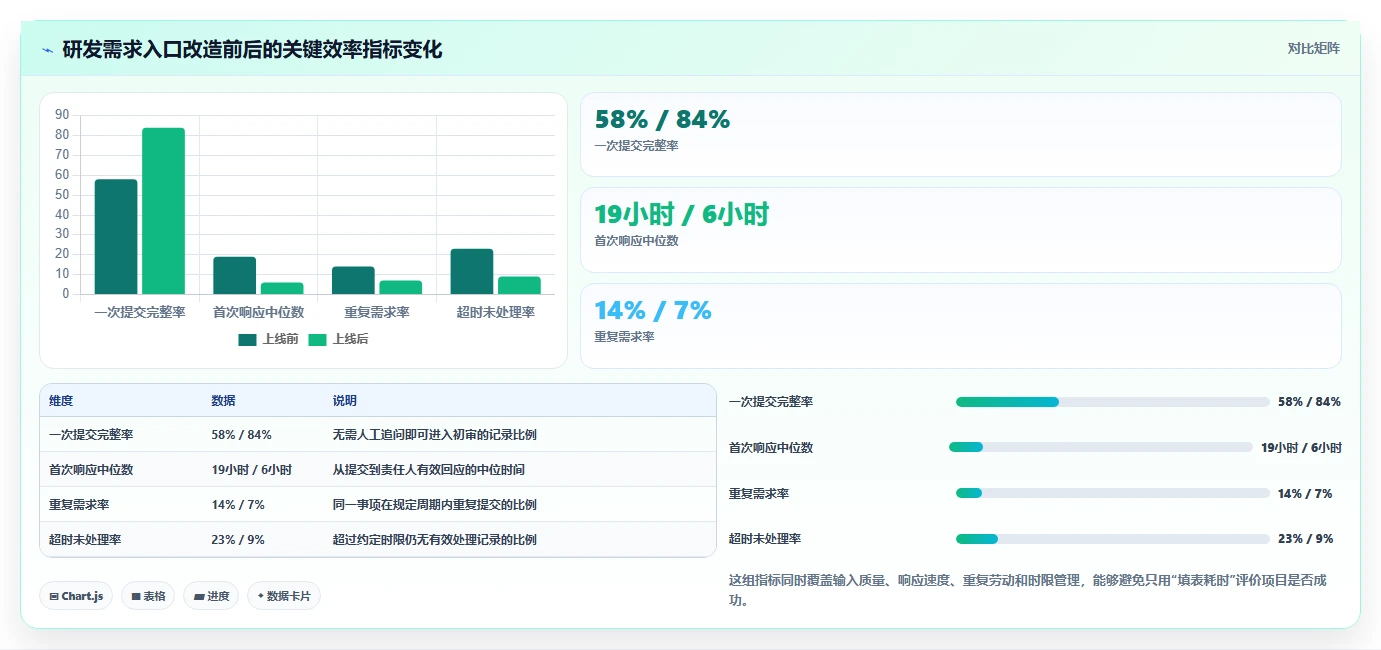Open the 58% / 84% data card
1381x650 pixels.
point(961,135)
